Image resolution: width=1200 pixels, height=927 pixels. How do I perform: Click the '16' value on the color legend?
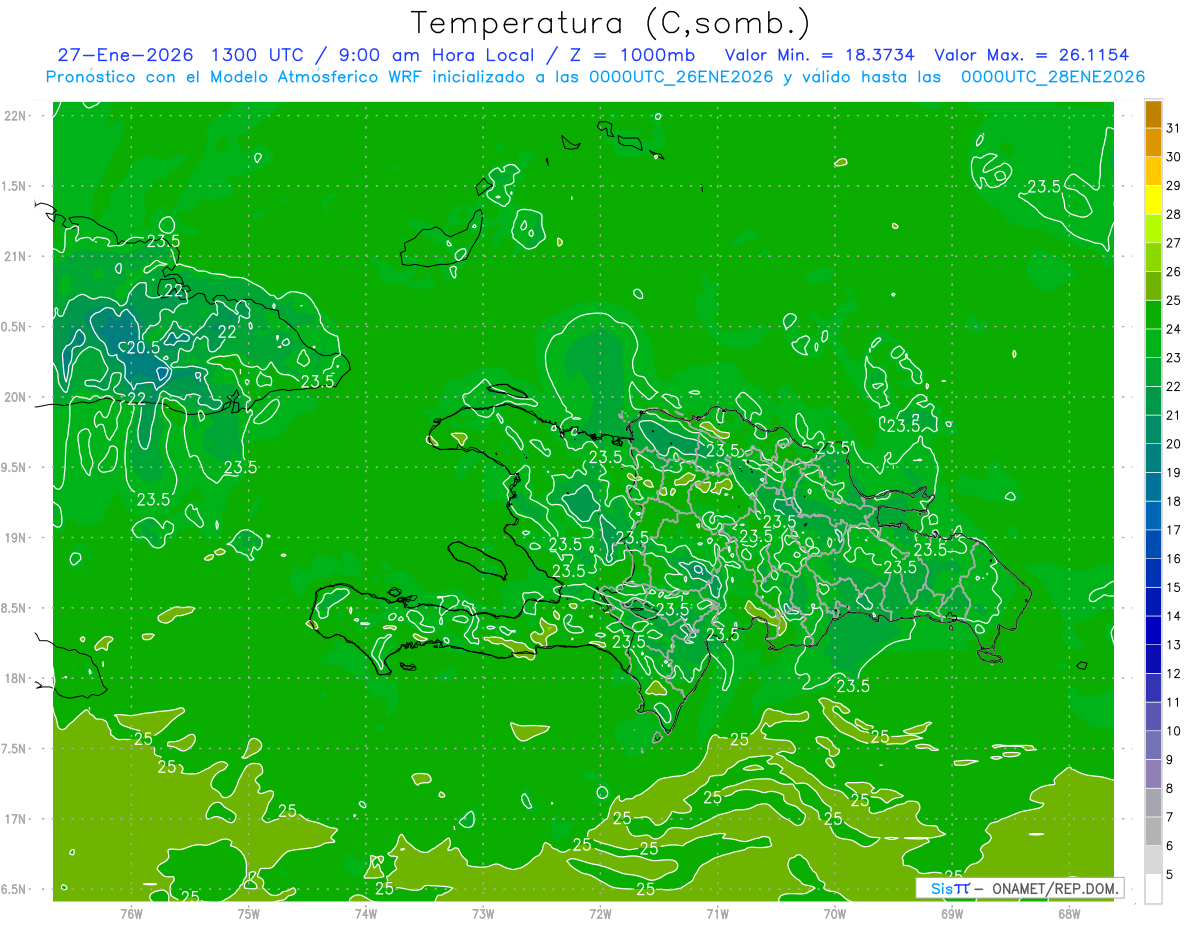tap(1174, 559)
